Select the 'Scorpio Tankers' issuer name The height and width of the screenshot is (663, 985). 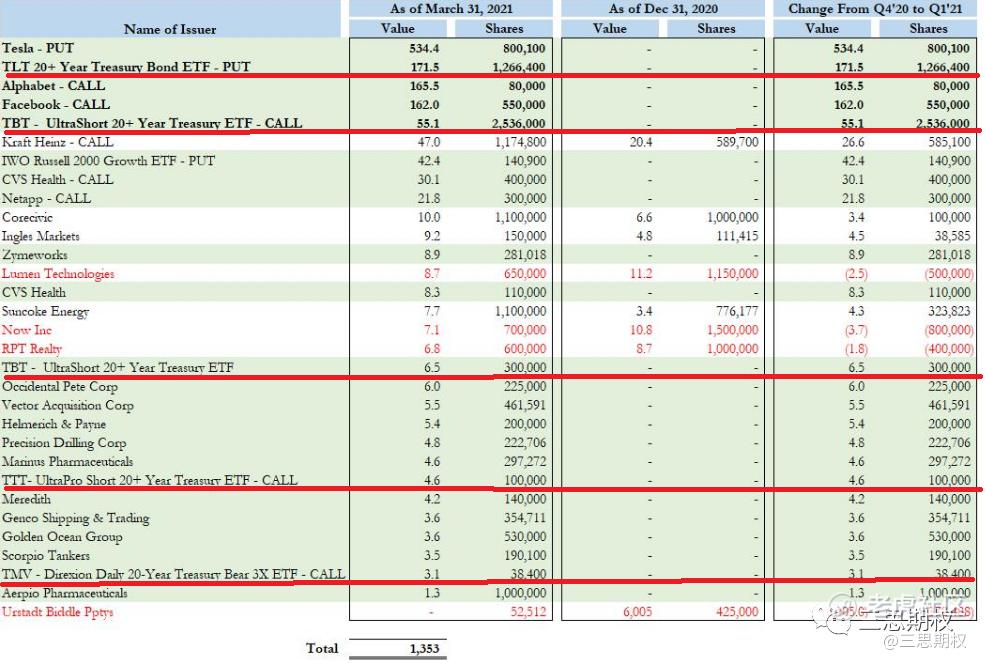click(46, 556)
